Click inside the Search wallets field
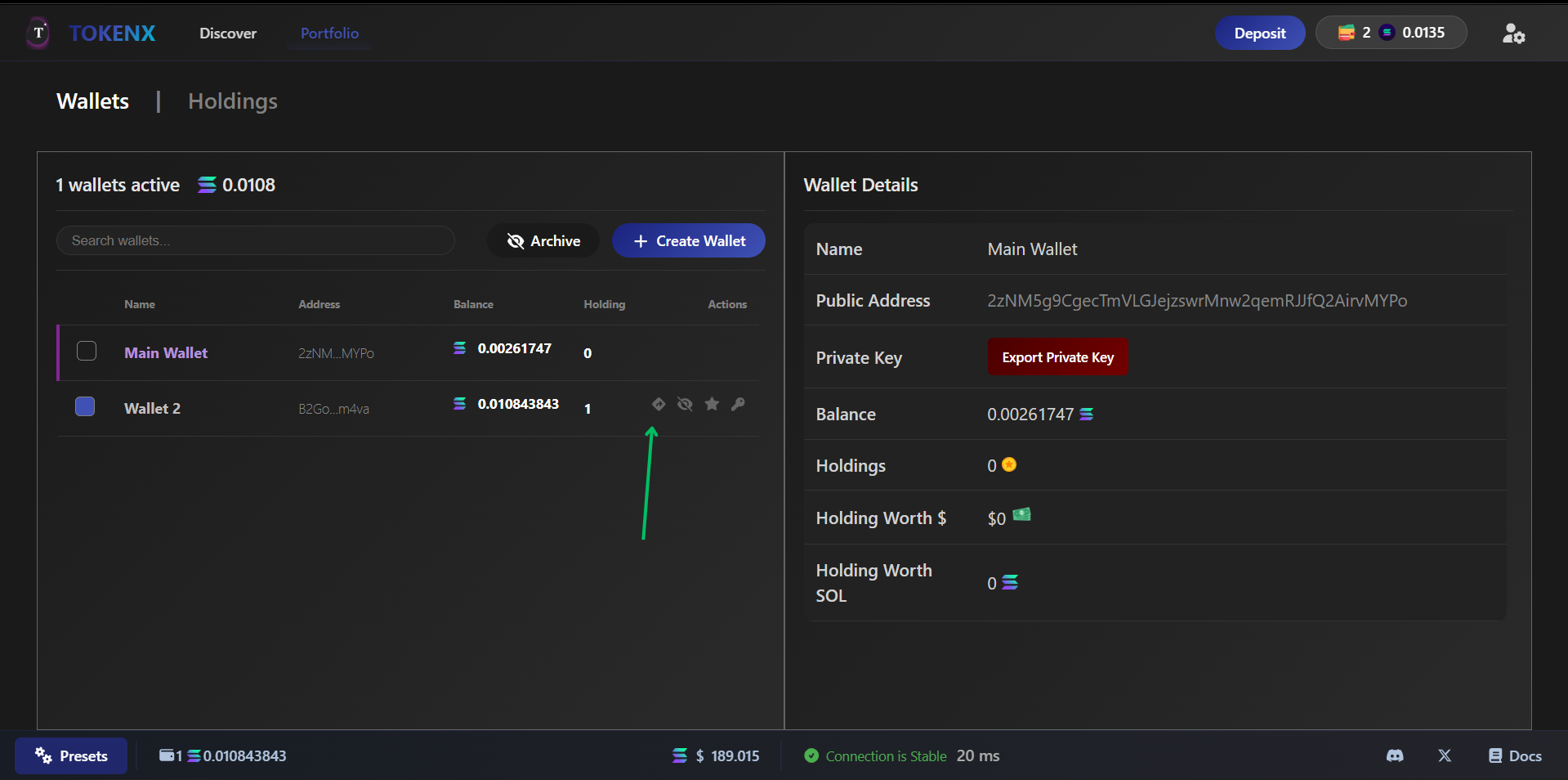Image resolution: width=1568 pixels, height=780 pixels. 256,240
